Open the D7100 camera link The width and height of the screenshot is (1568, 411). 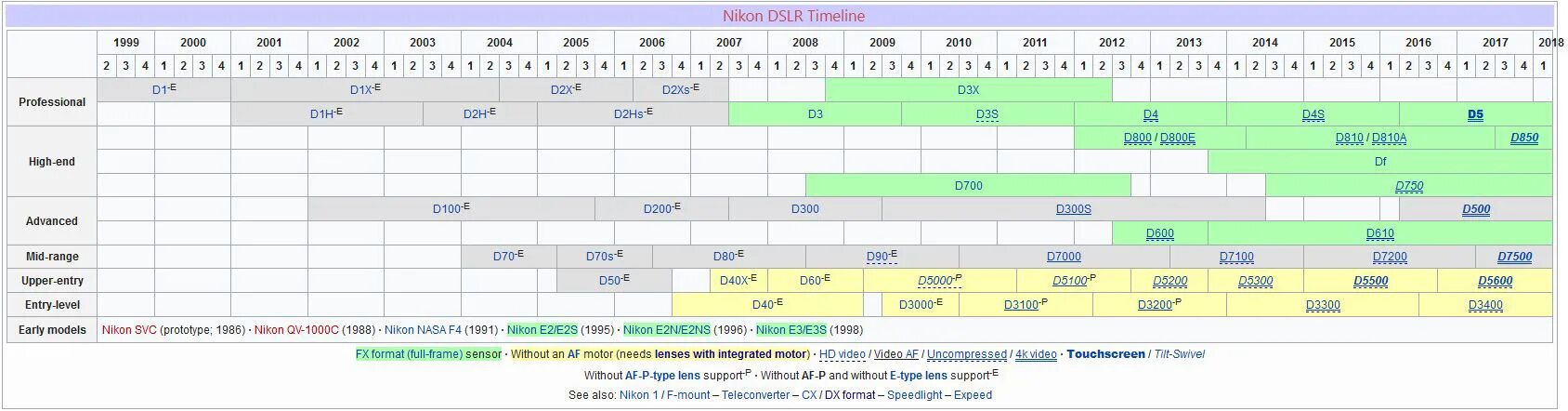pyautogui.click(x=1236, y=257)
